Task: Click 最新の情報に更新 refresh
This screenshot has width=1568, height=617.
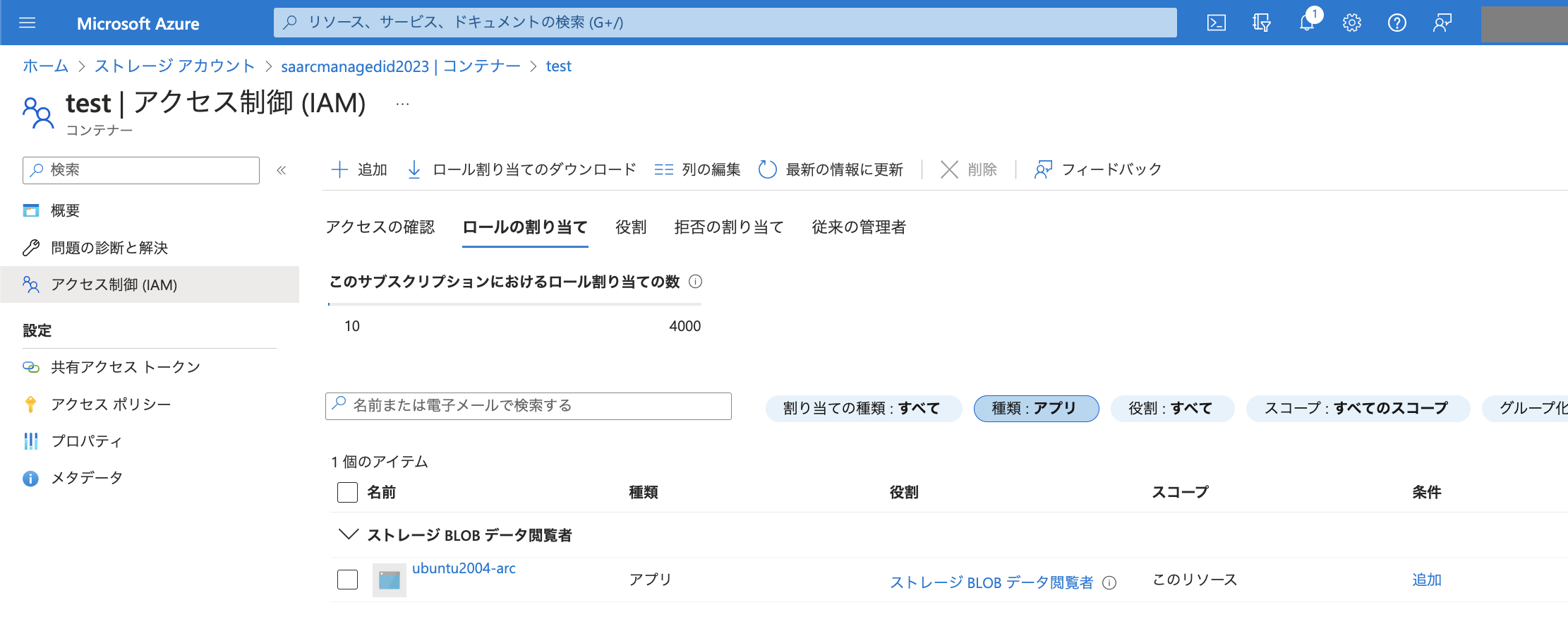Action: click(x=831, y=169)
